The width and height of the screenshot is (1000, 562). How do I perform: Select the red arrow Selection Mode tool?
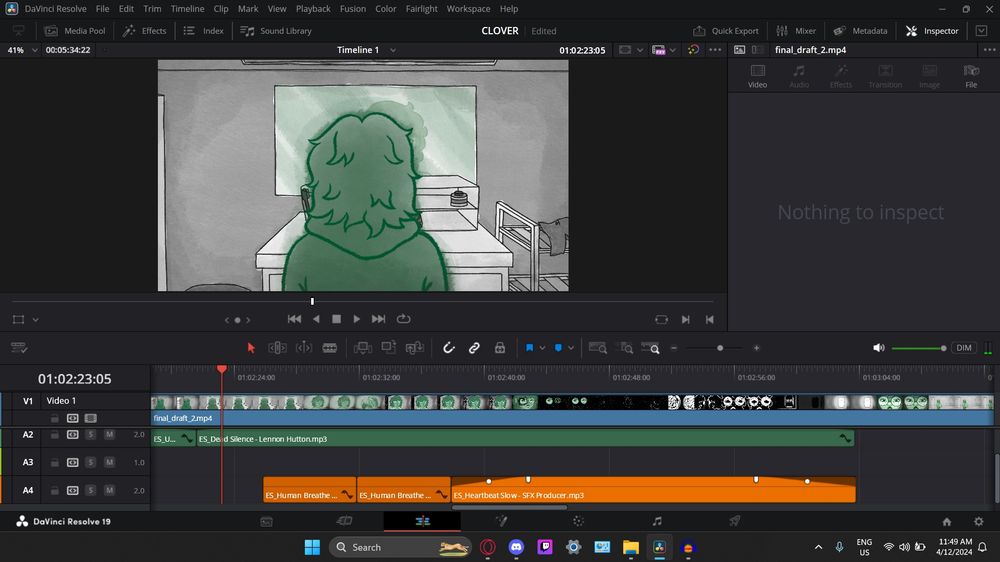click(x=251, y=348)
